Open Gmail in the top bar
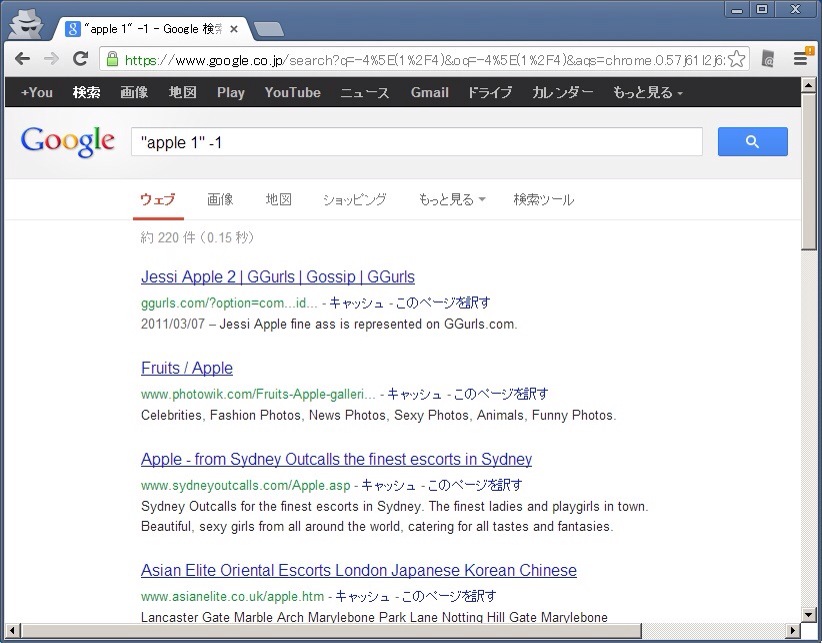The width and height of the screenshot is (822, 643). tap(429, 93)
